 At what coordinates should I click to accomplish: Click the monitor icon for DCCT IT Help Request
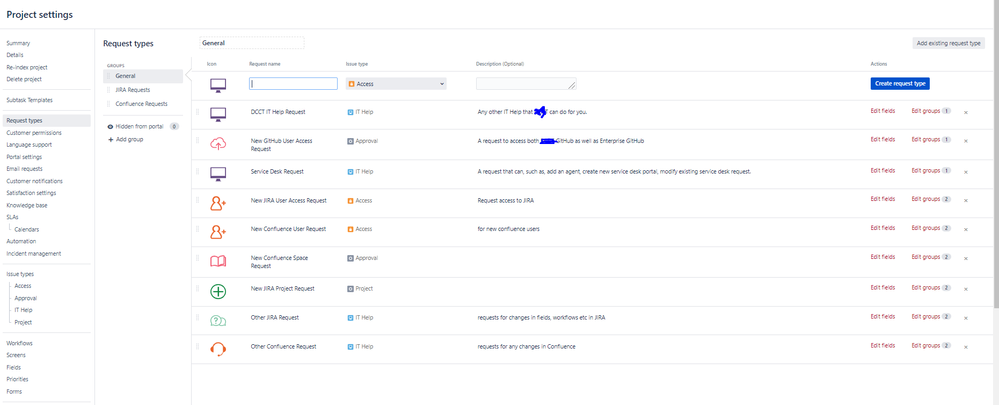218,112
